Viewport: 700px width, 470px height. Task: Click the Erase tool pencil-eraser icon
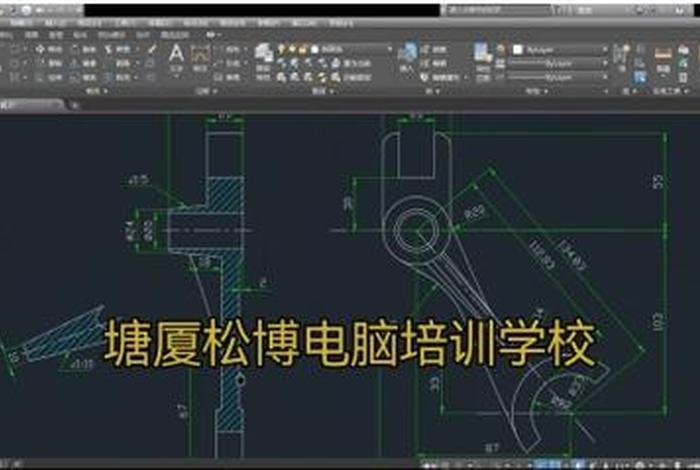(x=152, y=49)
